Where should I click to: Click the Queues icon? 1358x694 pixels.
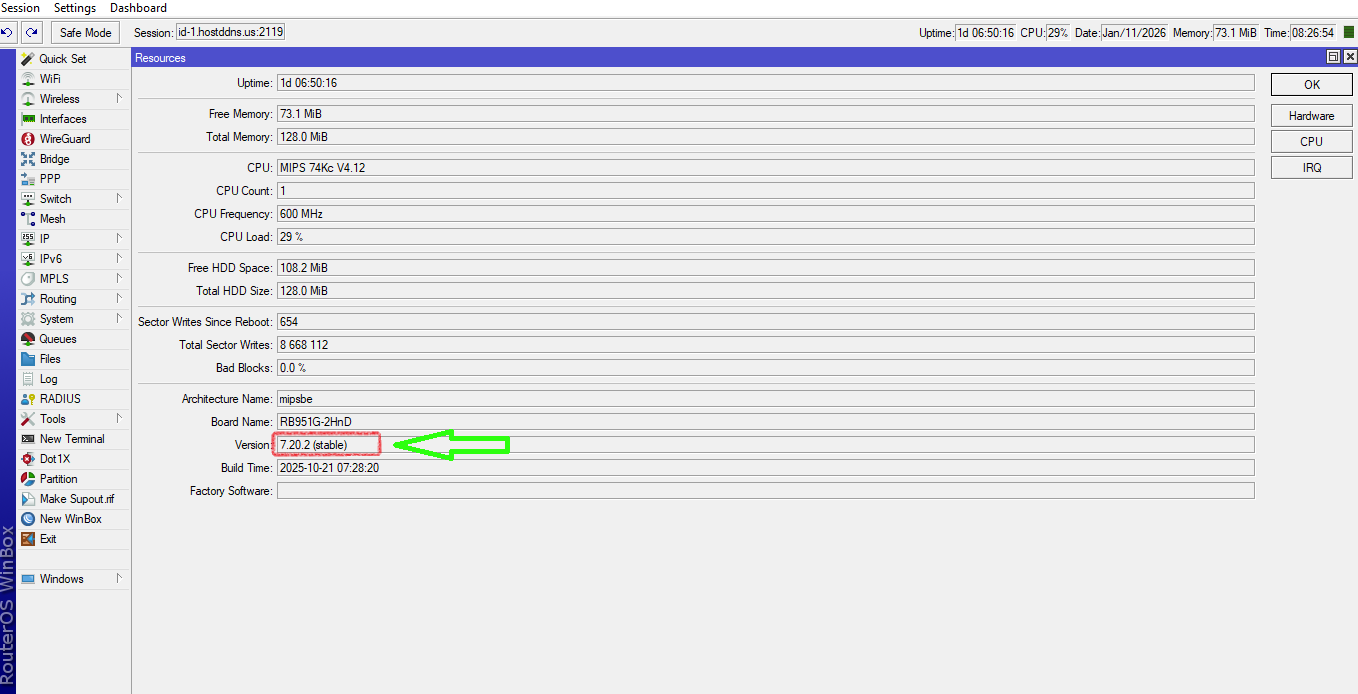tap(28, 339)
